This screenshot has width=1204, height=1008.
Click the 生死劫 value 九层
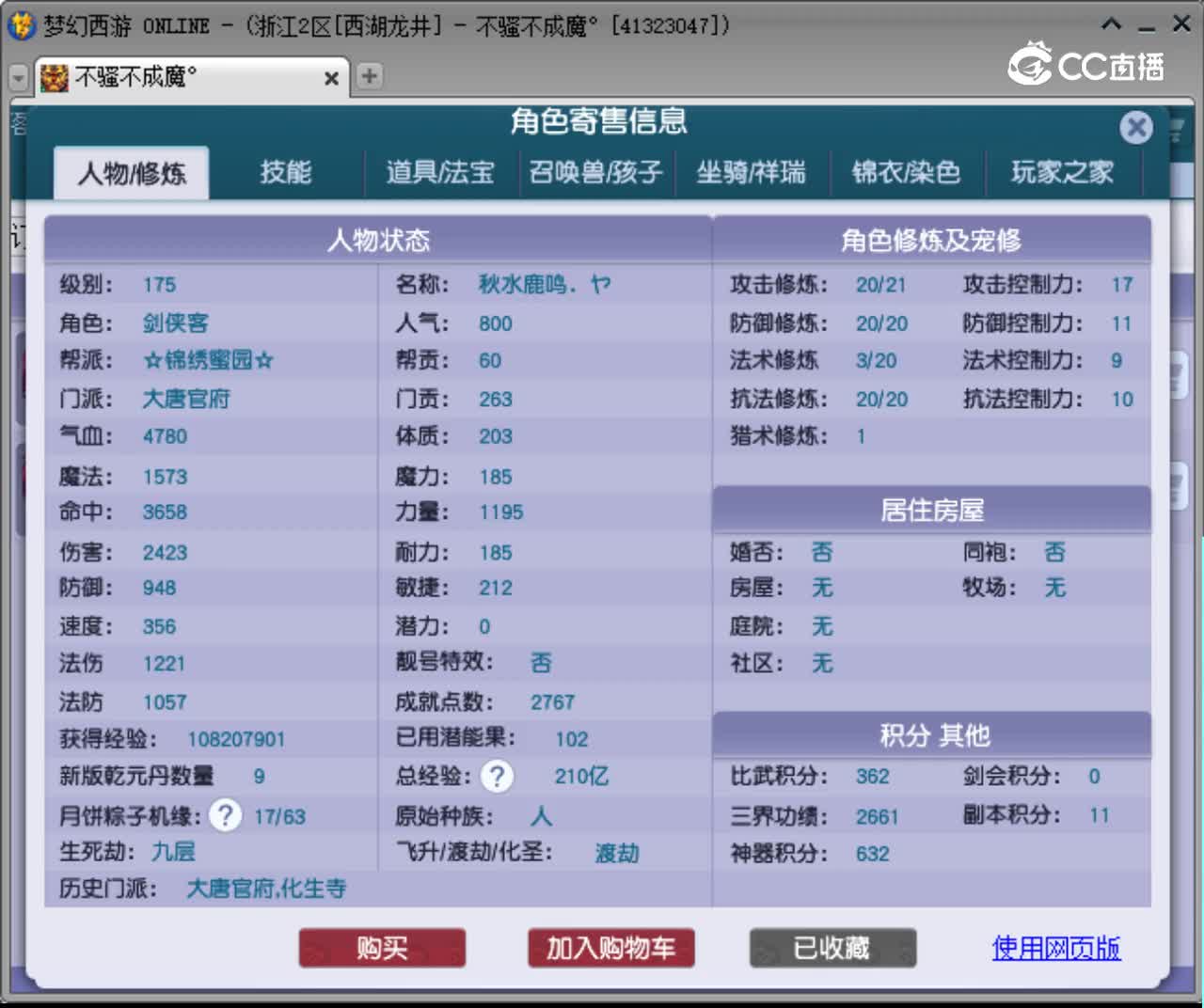tap(173, 851)
